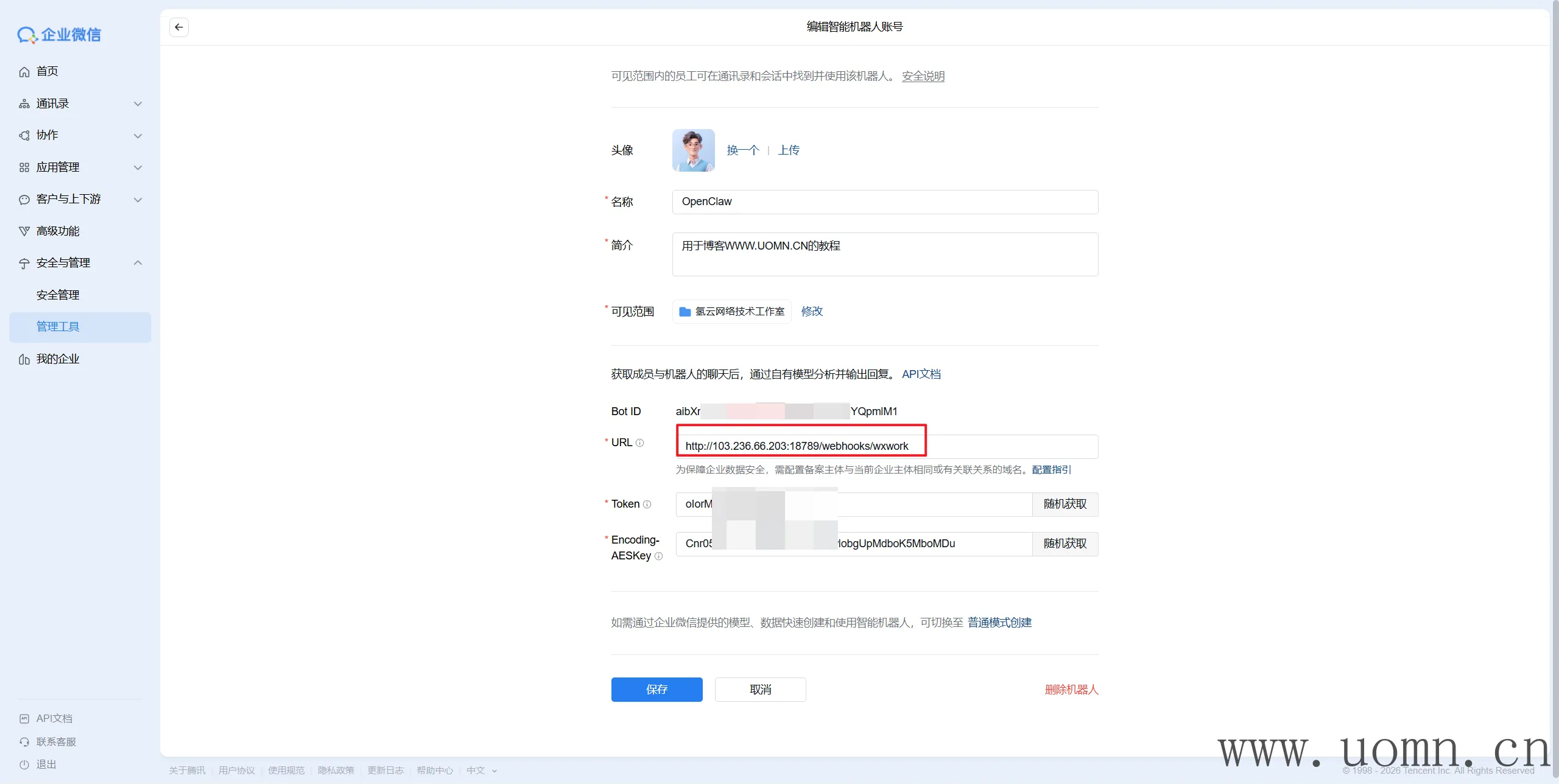Viewport: 1559px width, 784px height.
Task: Open the 安全管理 submenu item
Action: tap(58, 295)
